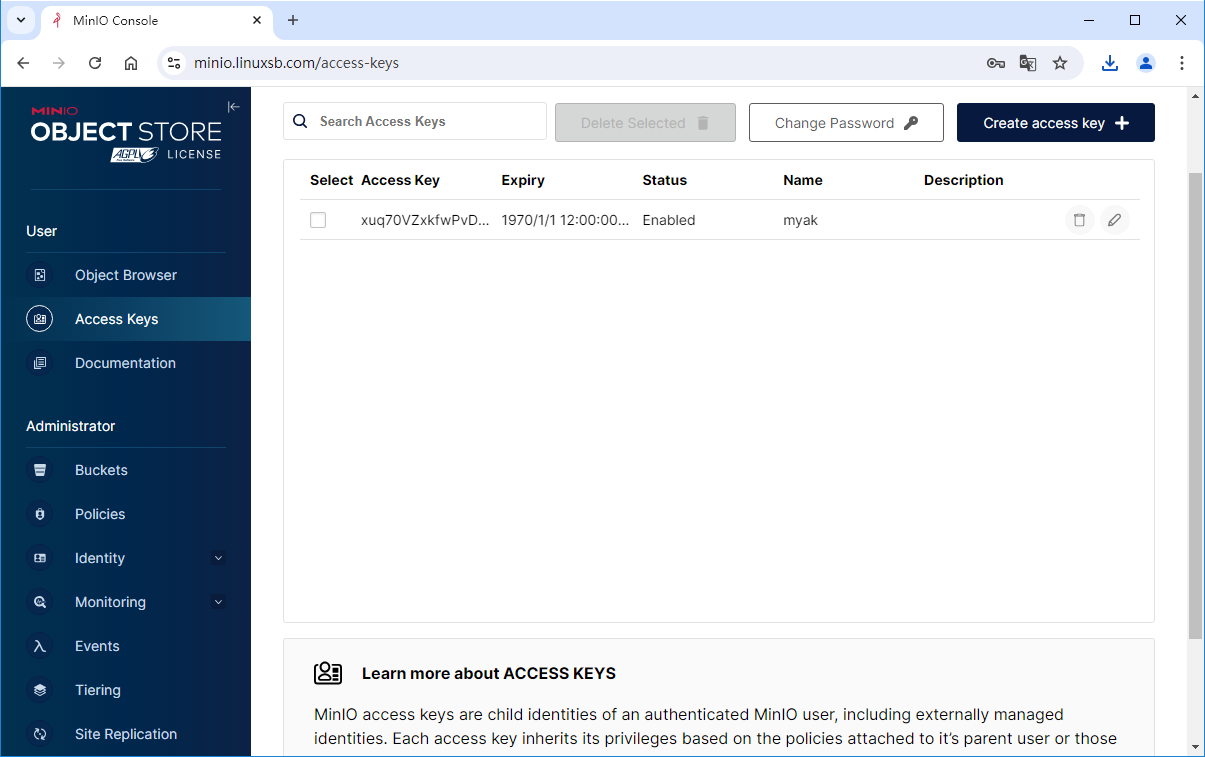Click Create access key button

1055,123
